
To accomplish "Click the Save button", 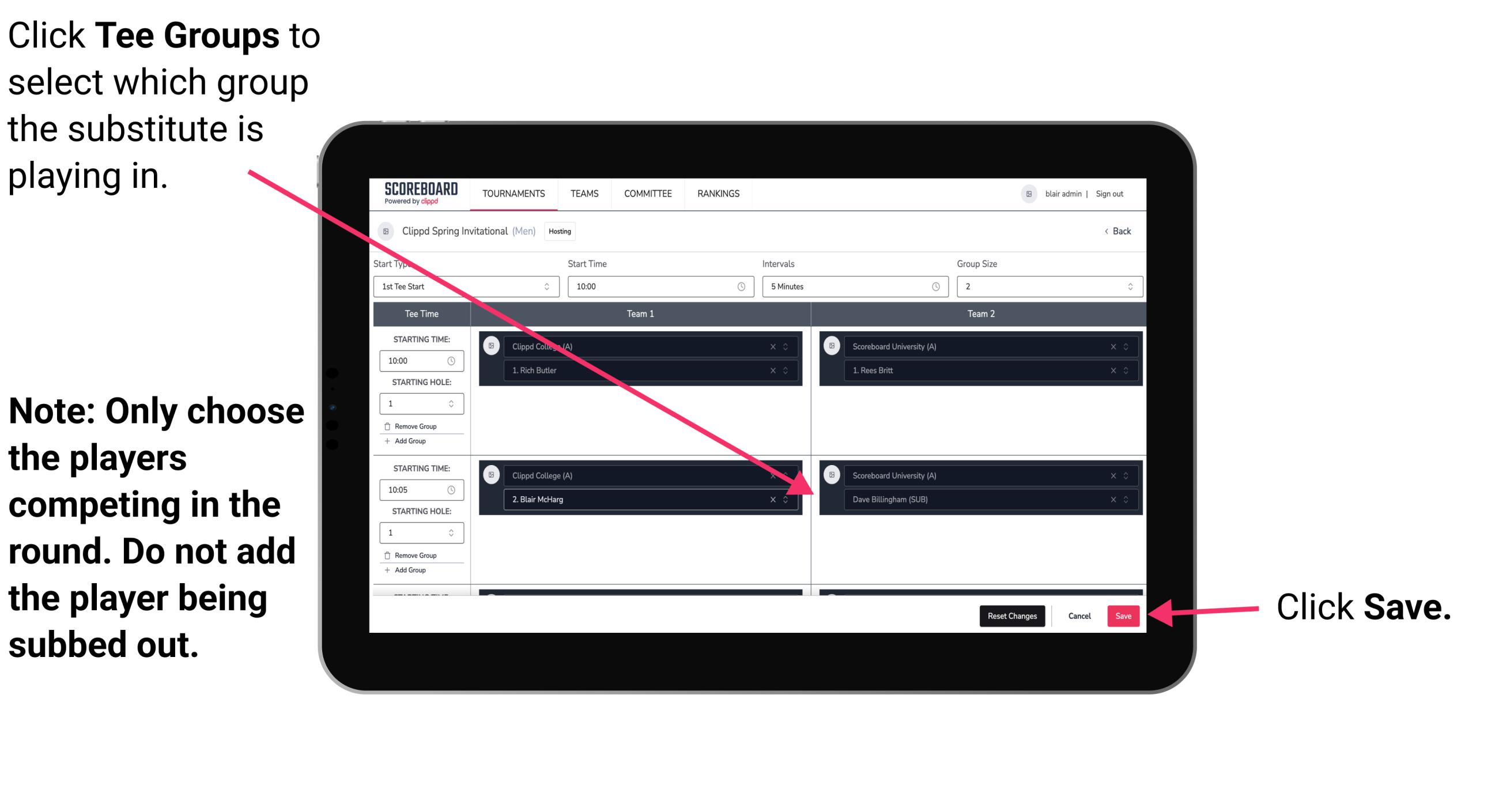I will tap(1123, 614).
